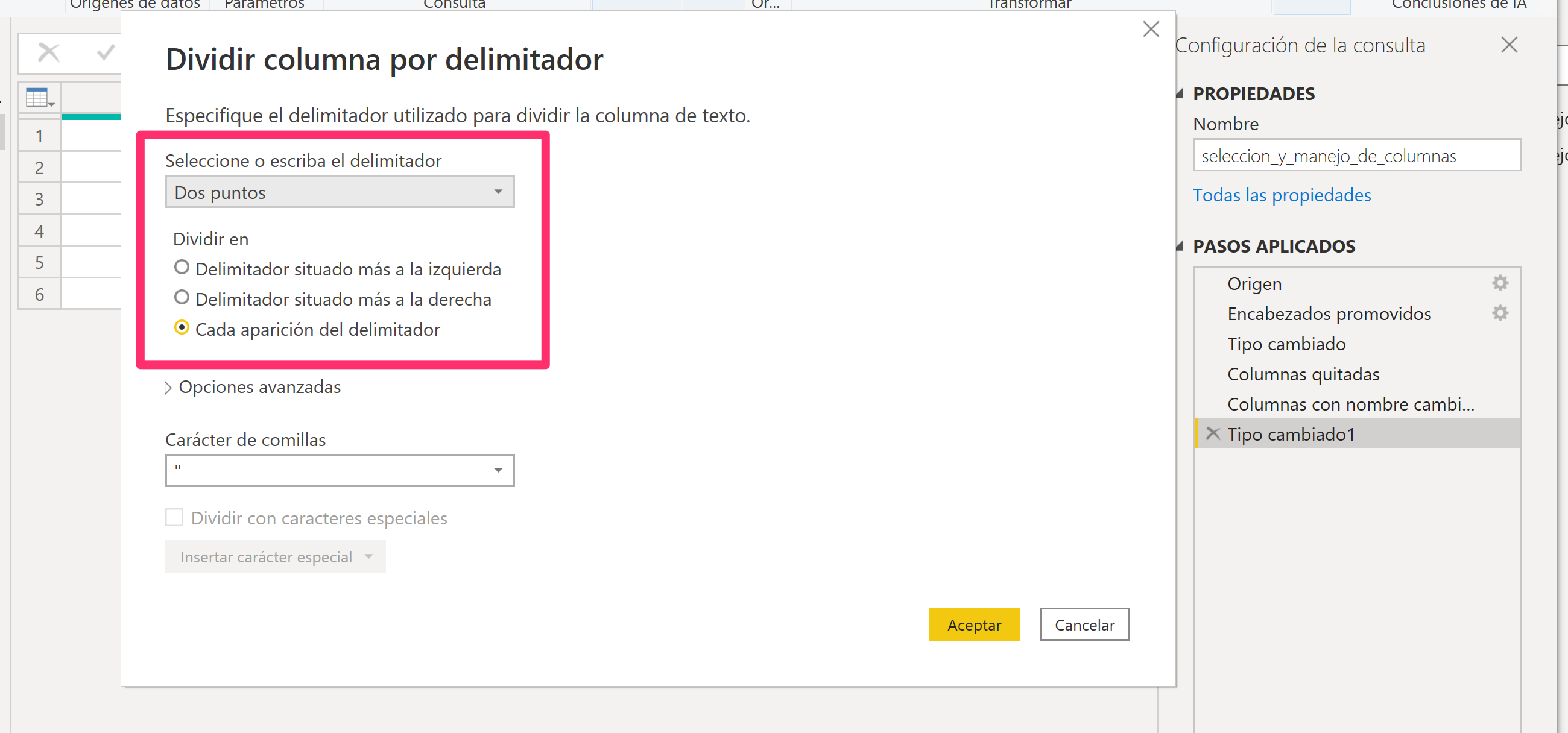This screenshot has height=733, width=1568.
Task: Expand Opciones avanzadas section
Action: [x=253, y=387]
